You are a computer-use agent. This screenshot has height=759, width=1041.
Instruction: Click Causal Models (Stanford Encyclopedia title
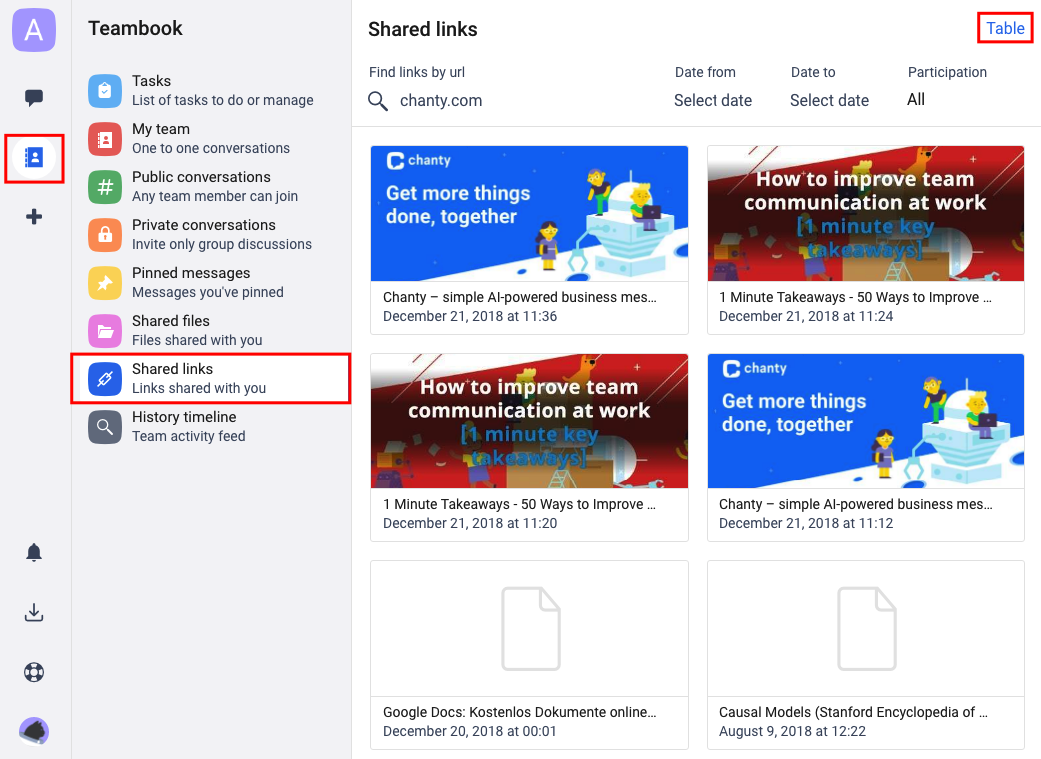click(x=853, y=713)
